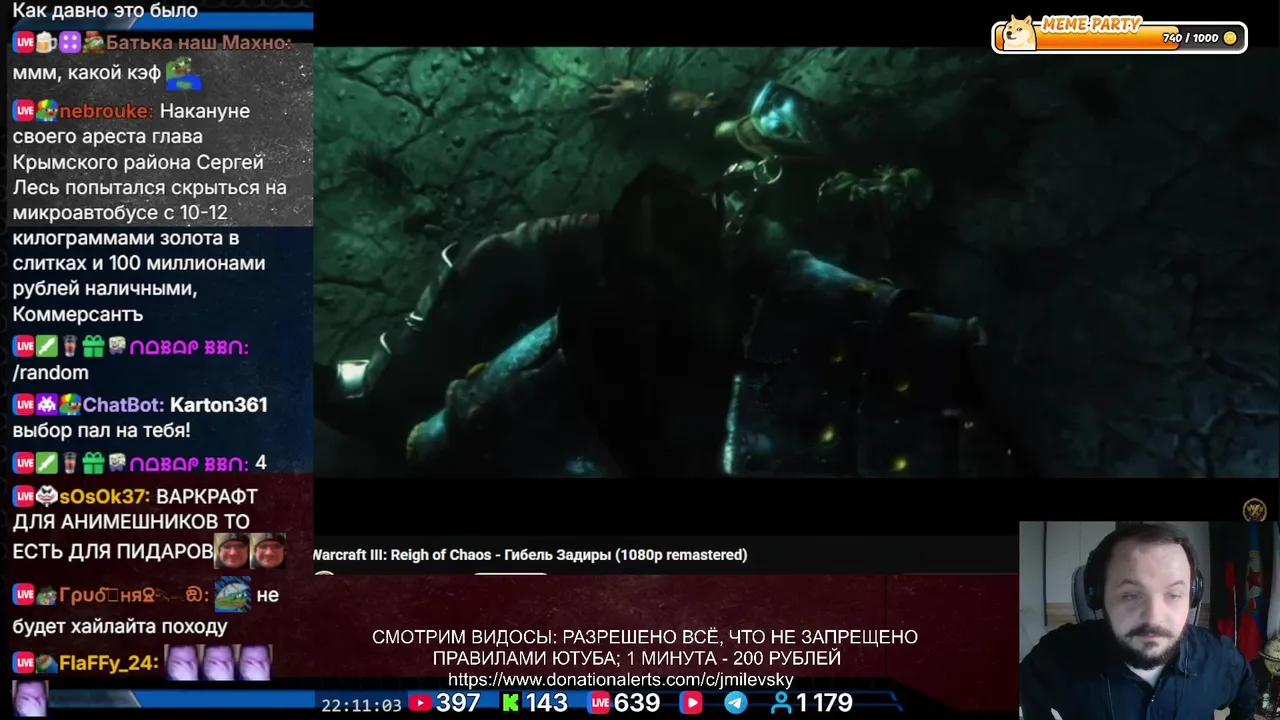The height and width of the screenshot is (720, 1280).
Task: Click the round gold emblem above the webcam
Action: [x=1254, y=511]
